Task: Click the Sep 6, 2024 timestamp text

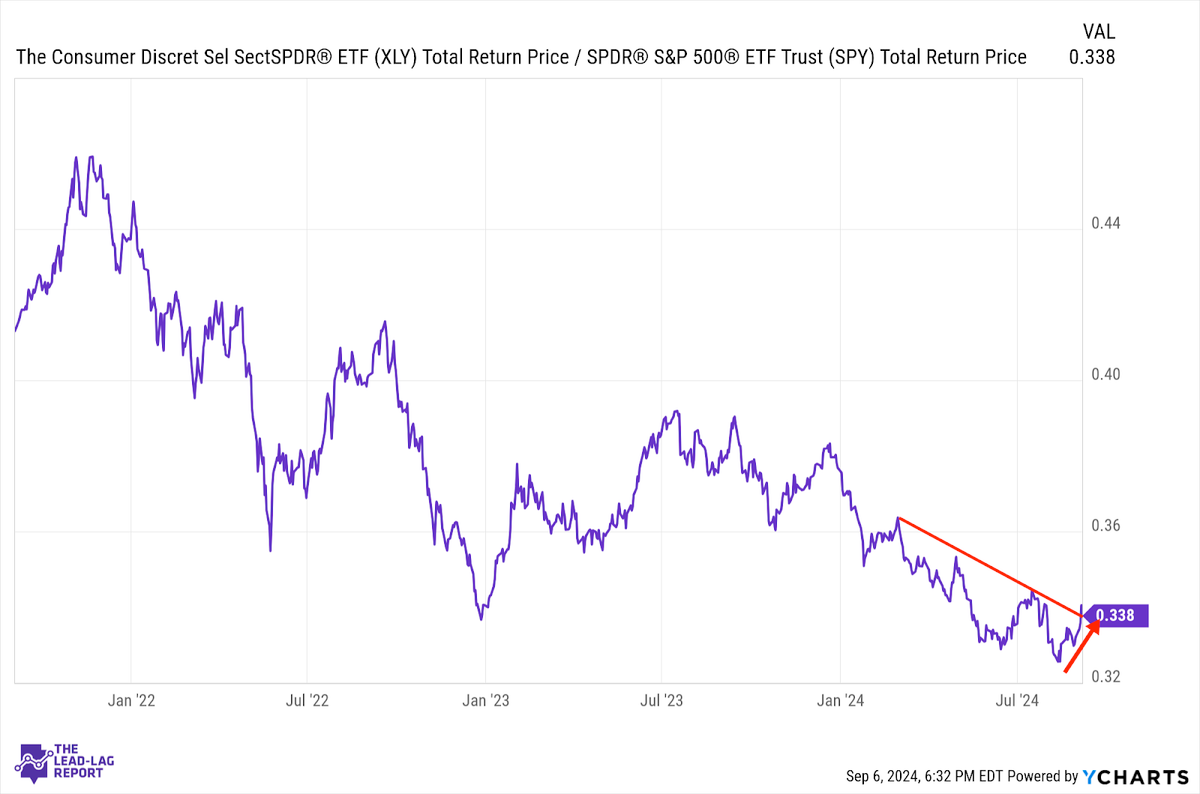Action: (923, 776)
